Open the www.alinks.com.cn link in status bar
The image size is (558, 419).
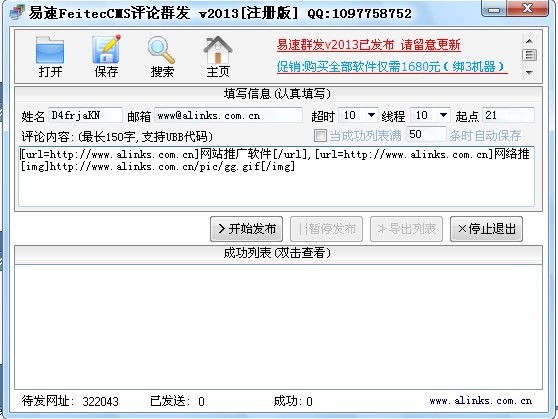(x=481, y=401)
